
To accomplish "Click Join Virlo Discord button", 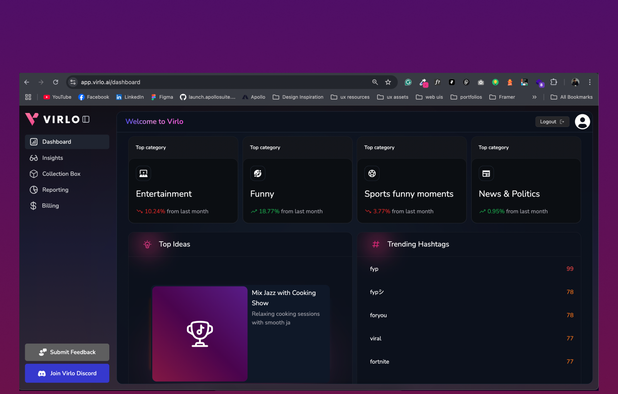I will pos(67,373).
